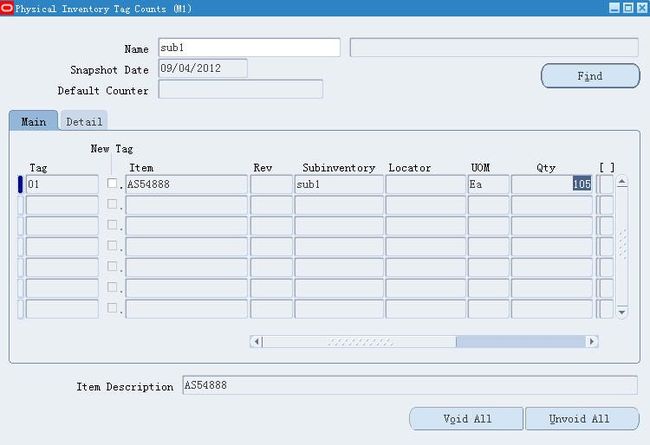The width and height of the screenshot is (650, 445).
Task: Click the horizontal scrollbar thumb
Action: click(x=360, y=341)
